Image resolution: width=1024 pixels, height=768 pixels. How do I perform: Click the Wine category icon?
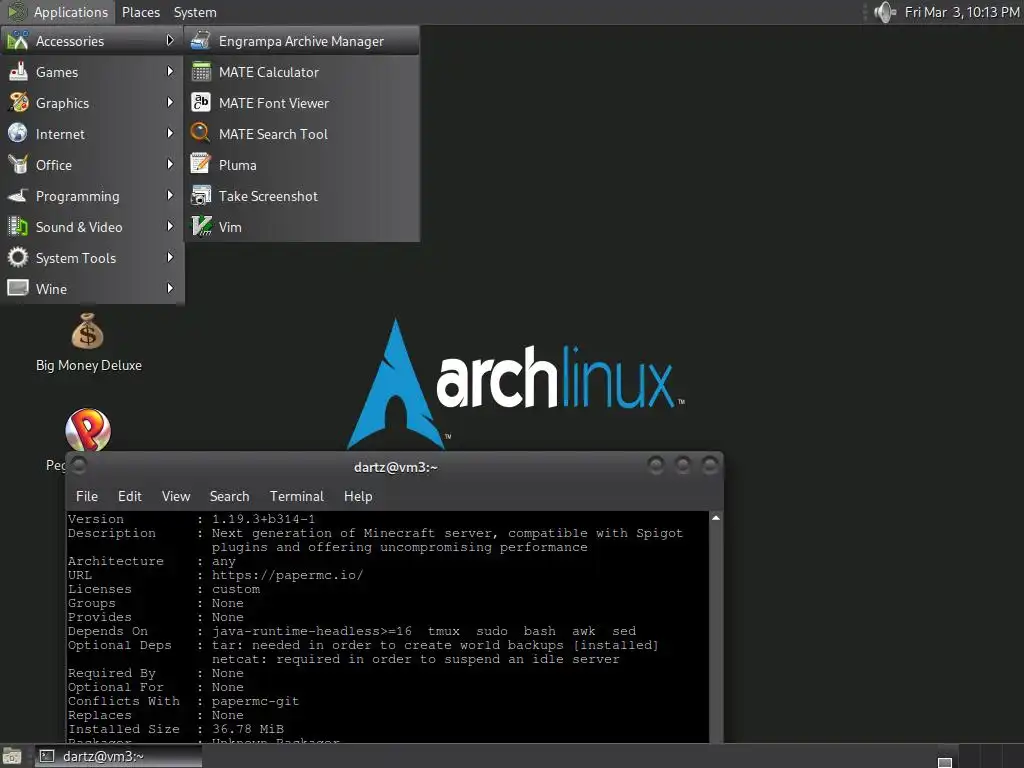(x=18, y=288)
